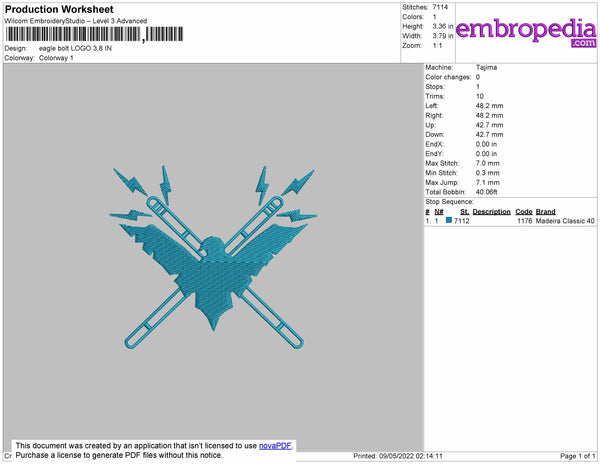
Task: Select Total Bobbin value '40.06ft'
Action: (x=486, y=192)
